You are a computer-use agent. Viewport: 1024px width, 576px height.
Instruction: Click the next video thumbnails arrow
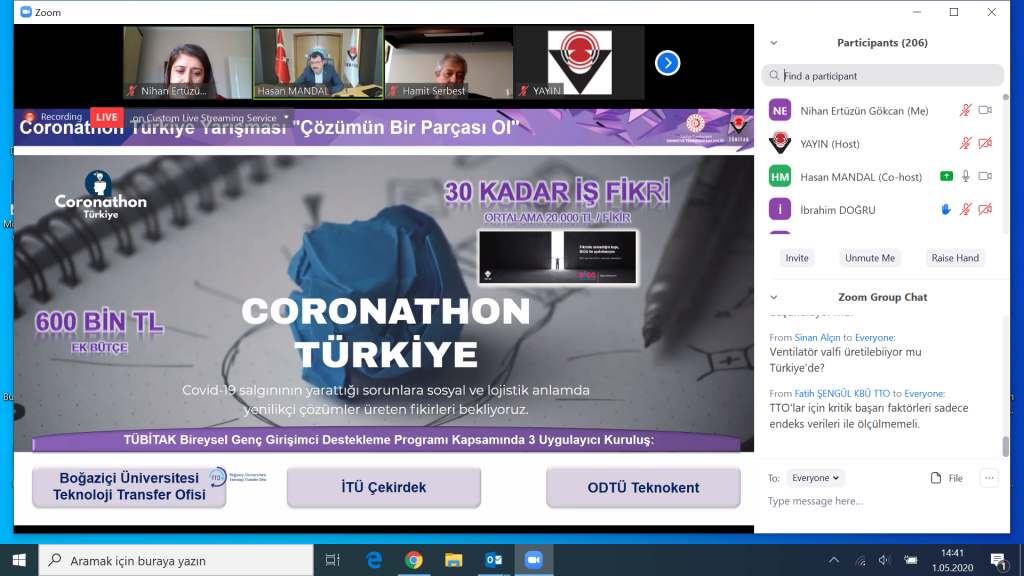pos(667,63)
